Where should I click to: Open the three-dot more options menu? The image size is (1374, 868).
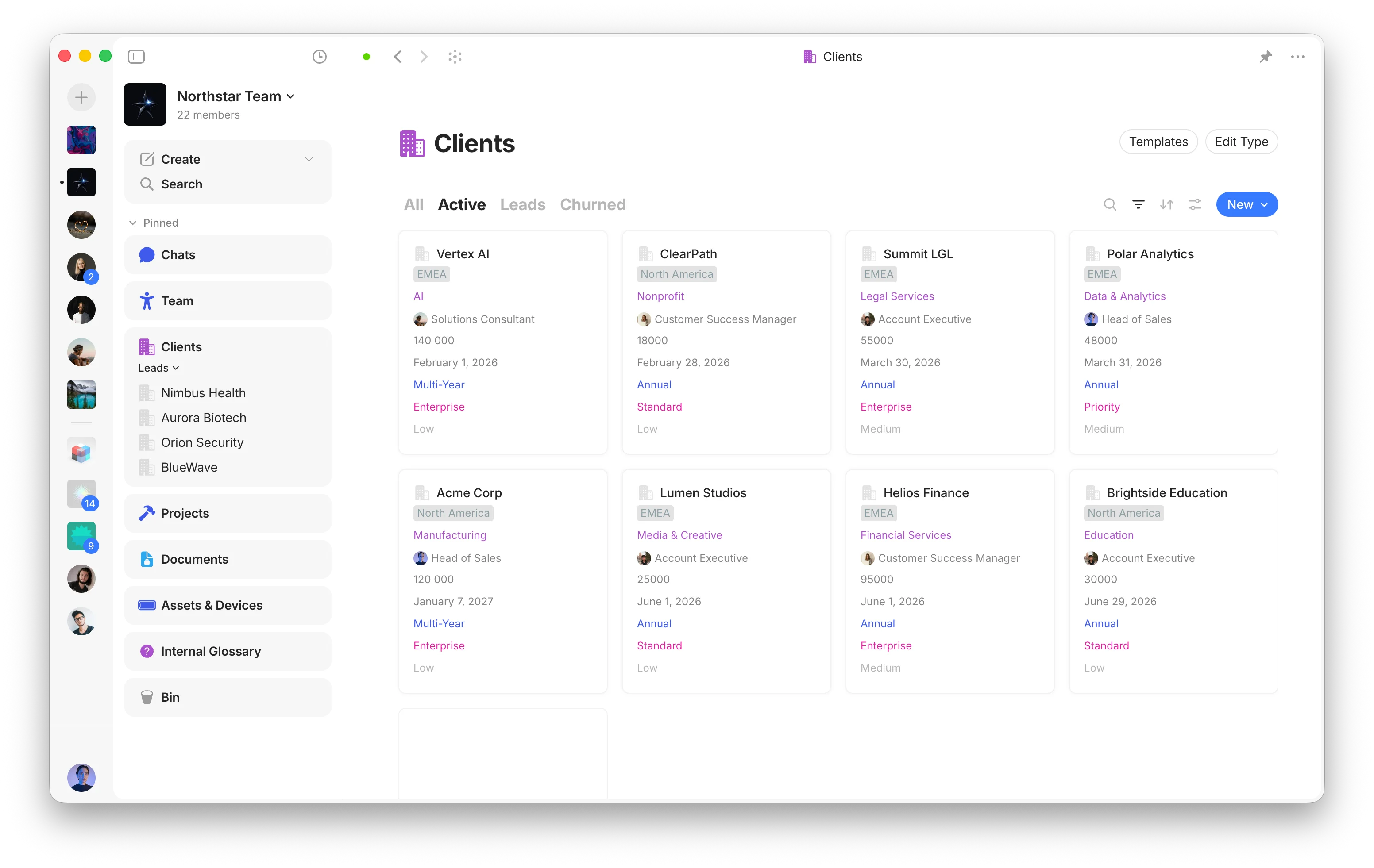[x=1297, y=57]
